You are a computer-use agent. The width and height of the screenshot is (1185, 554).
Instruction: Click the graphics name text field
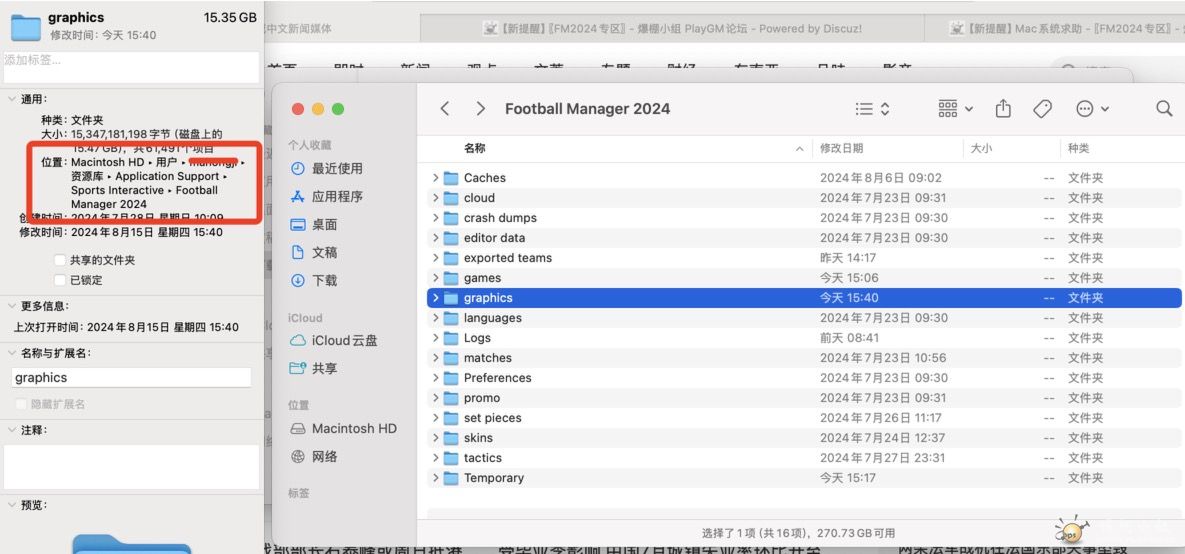click(x=131, y=378)
